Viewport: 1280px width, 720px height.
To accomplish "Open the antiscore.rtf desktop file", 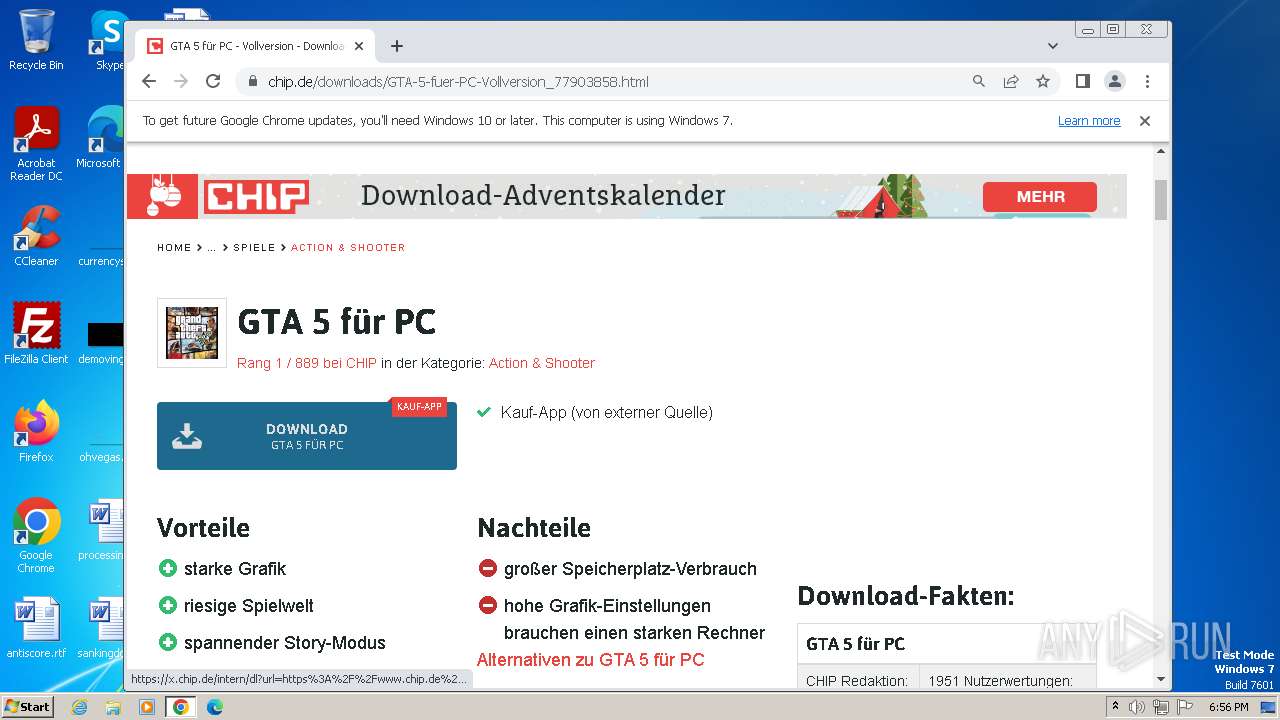I will [x=36, y=628].
